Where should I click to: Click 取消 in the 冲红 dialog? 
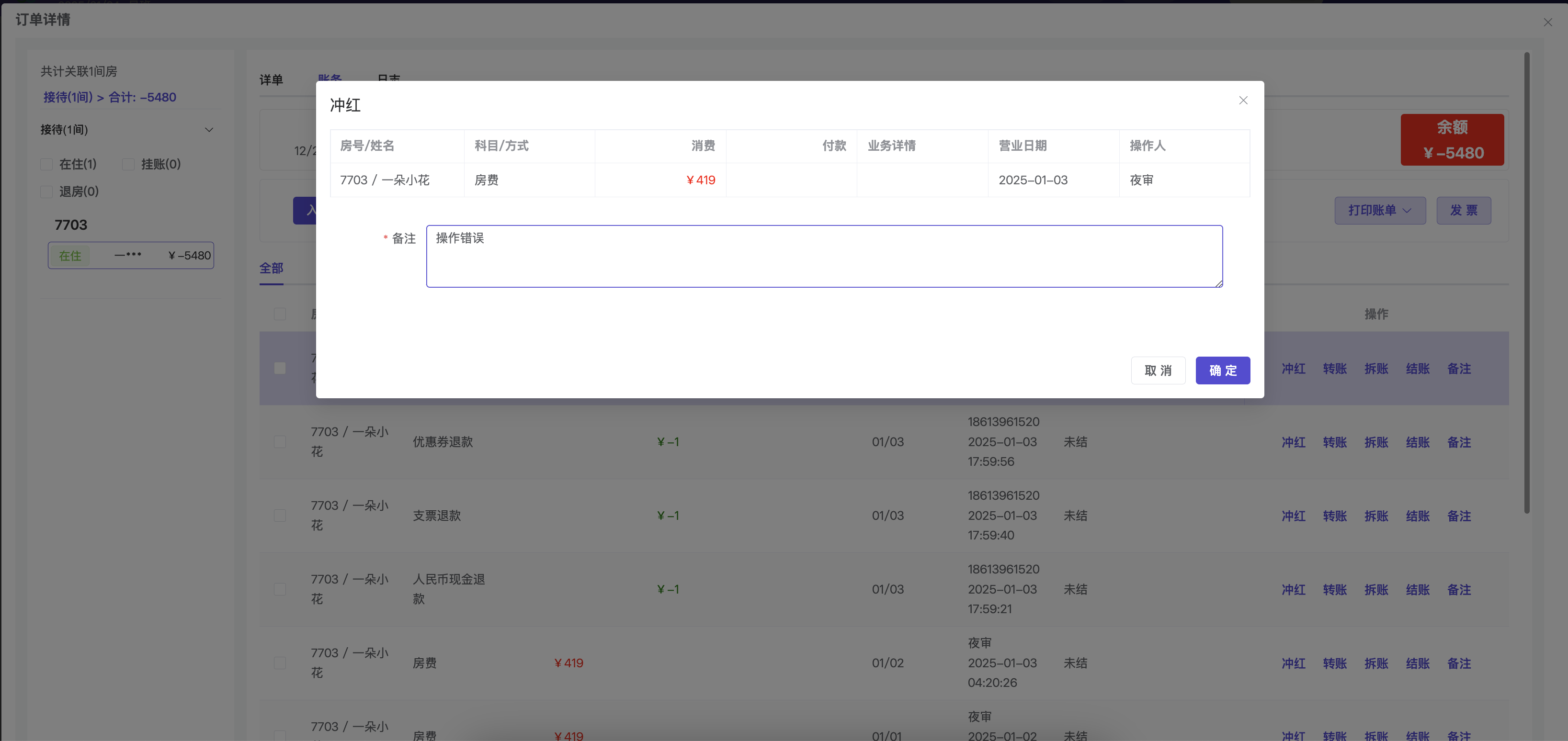(x=1158, y=370)
